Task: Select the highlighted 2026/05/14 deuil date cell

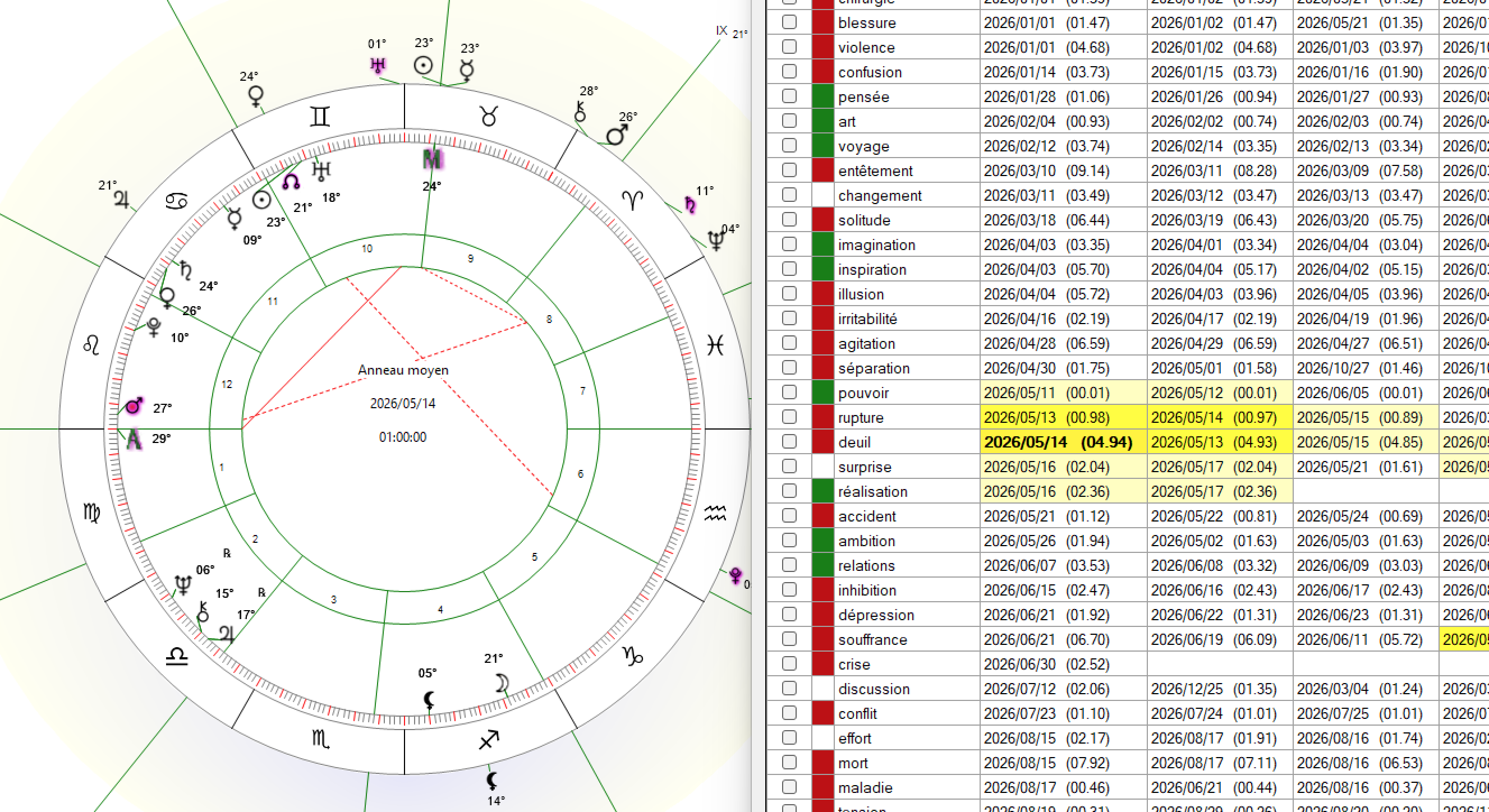Action: (x=1064, y=442)
